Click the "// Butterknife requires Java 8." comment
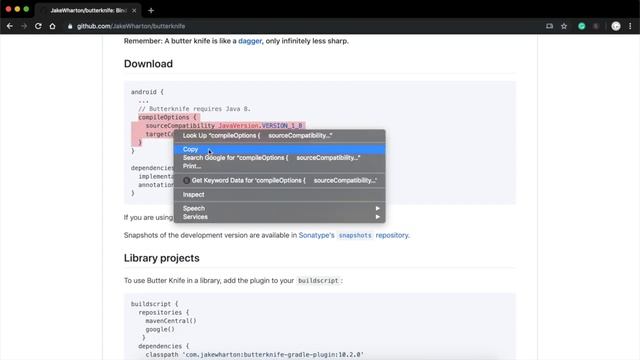Viewport: 640px width, 360px height. 194,109
